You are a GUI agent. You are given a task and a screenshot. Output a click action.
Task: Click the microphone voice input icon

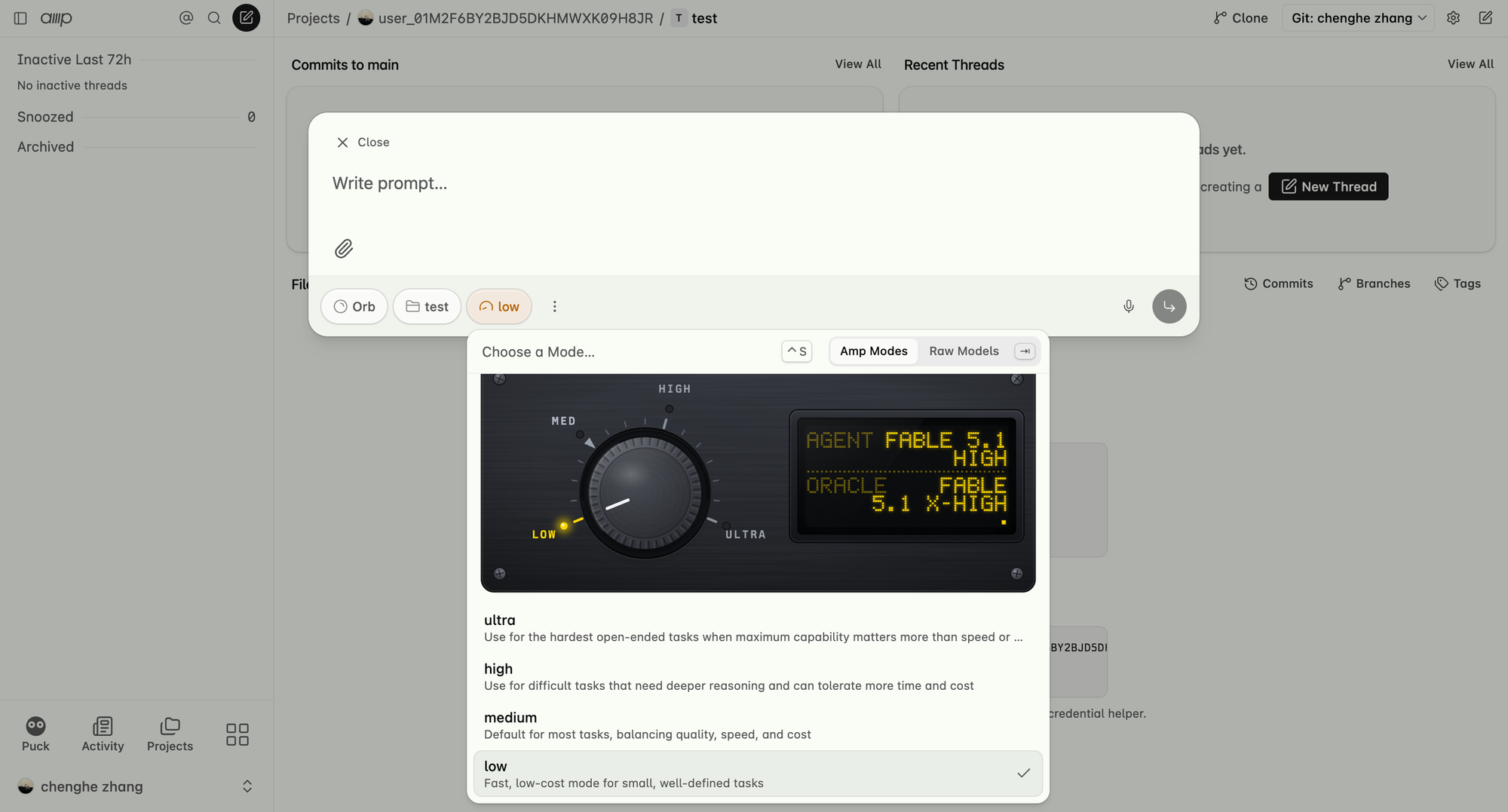pos(1129,306)
